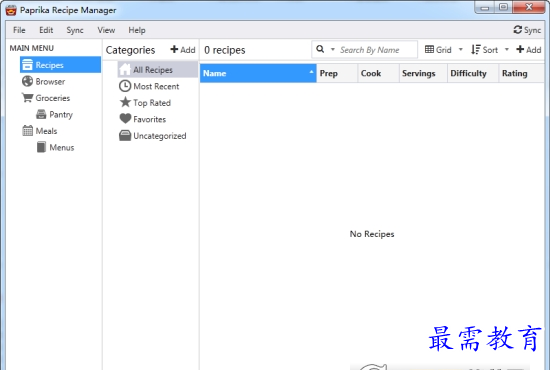Click the Paprika app icon in title bar
The width and height of the screenshot is (550, 370).
click(11, 10)
